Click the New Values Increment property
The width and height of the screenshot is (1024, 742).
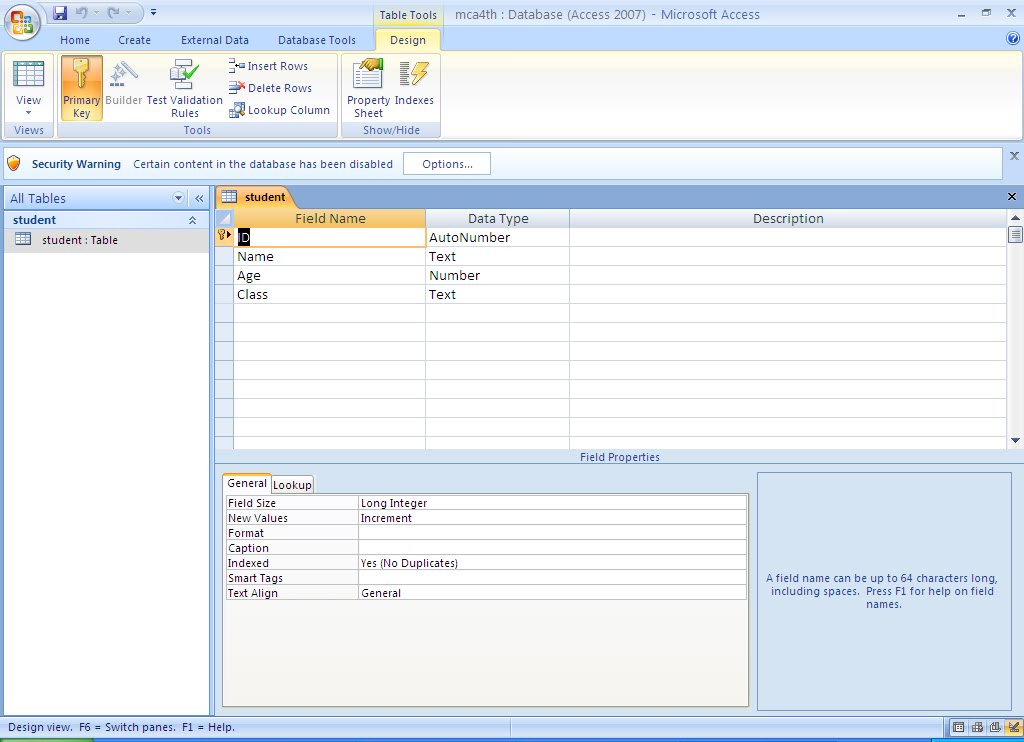click(552, 518)
